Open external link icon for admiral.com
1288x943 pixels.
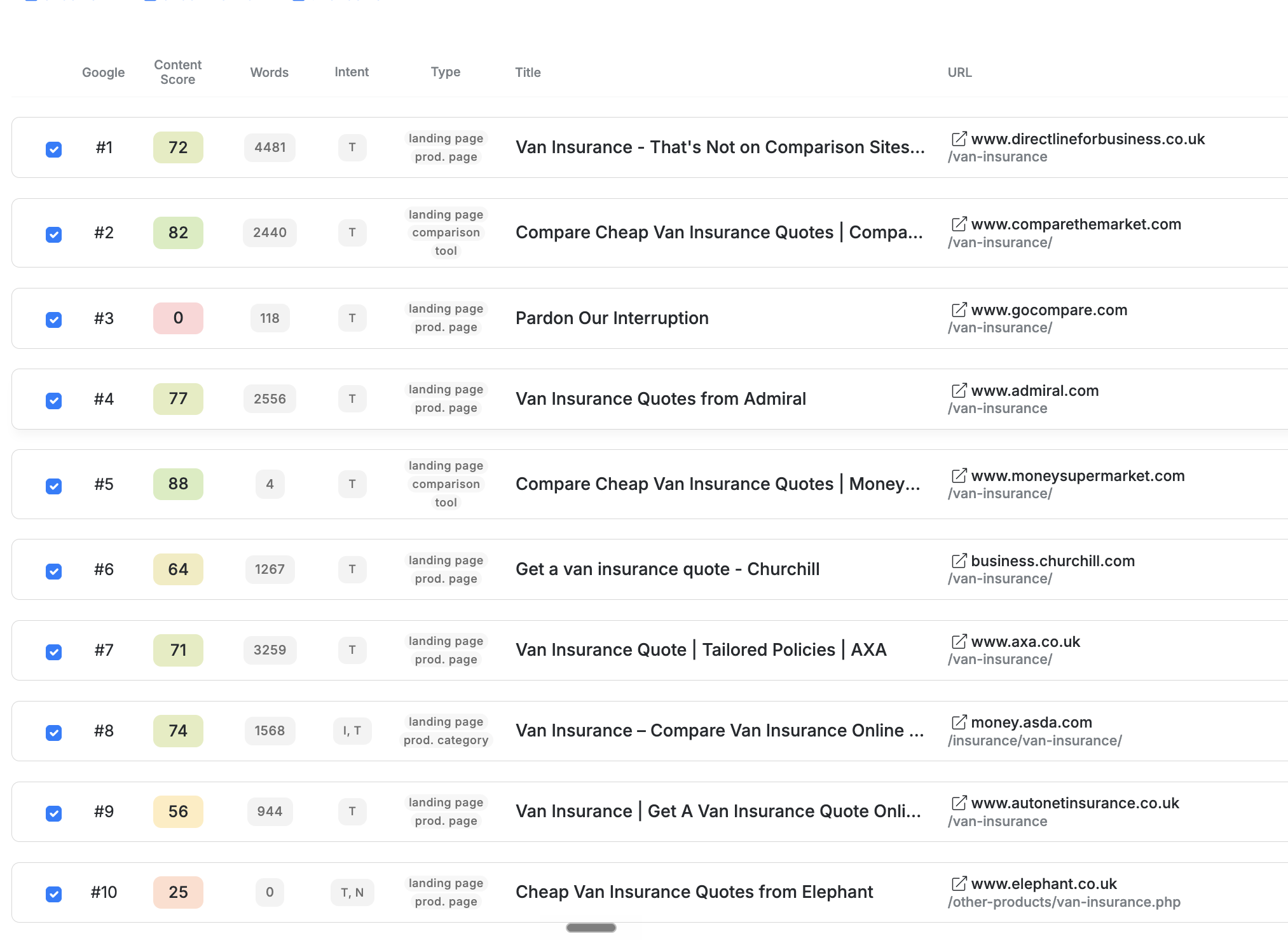click(x=959, y=390)
